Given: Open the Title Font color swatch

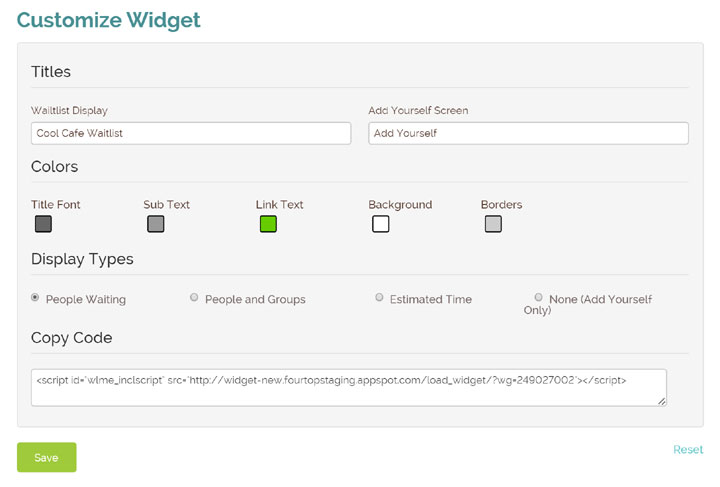Looking at the screenshot, I should pos(43,224).
